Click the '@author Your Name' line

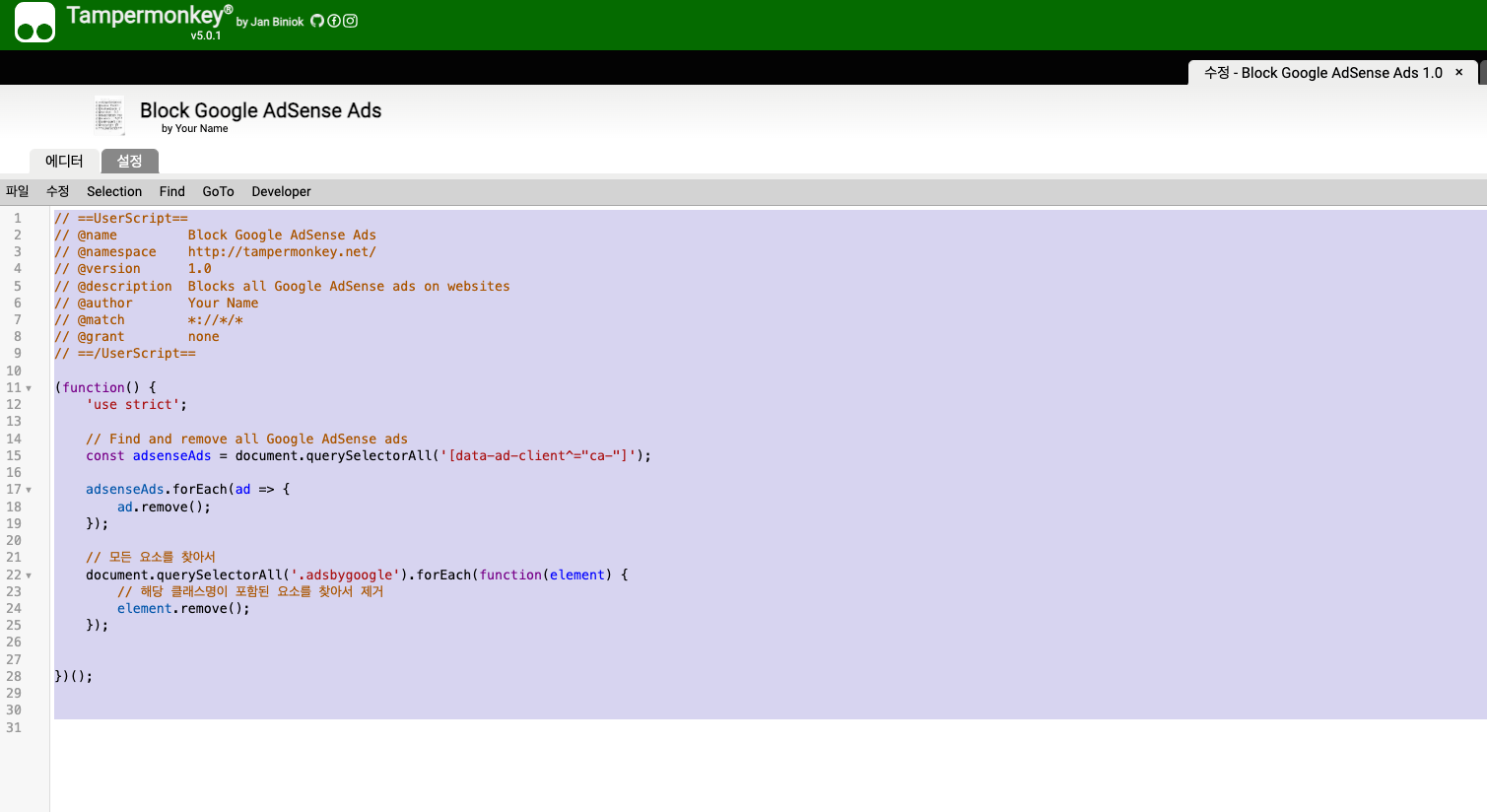[157, 303]
